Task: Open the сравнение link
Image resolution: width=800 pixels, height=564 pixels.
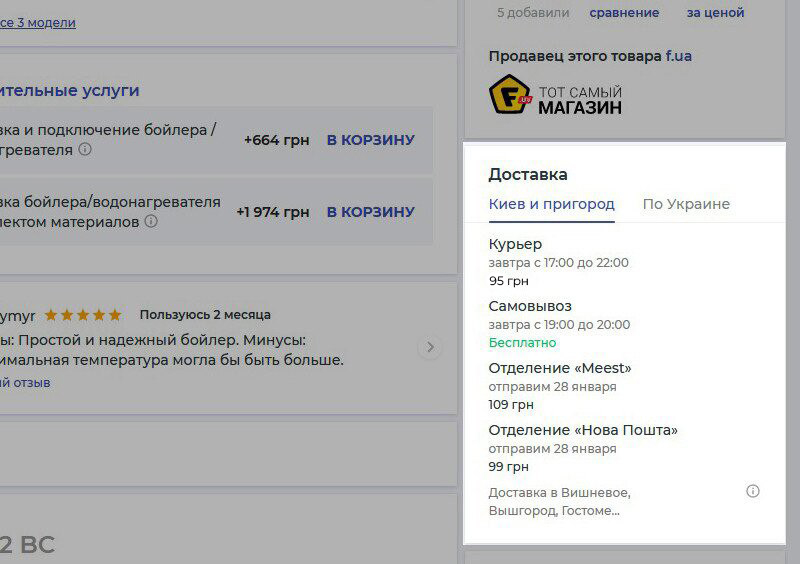Action: (x=624, y=13)
